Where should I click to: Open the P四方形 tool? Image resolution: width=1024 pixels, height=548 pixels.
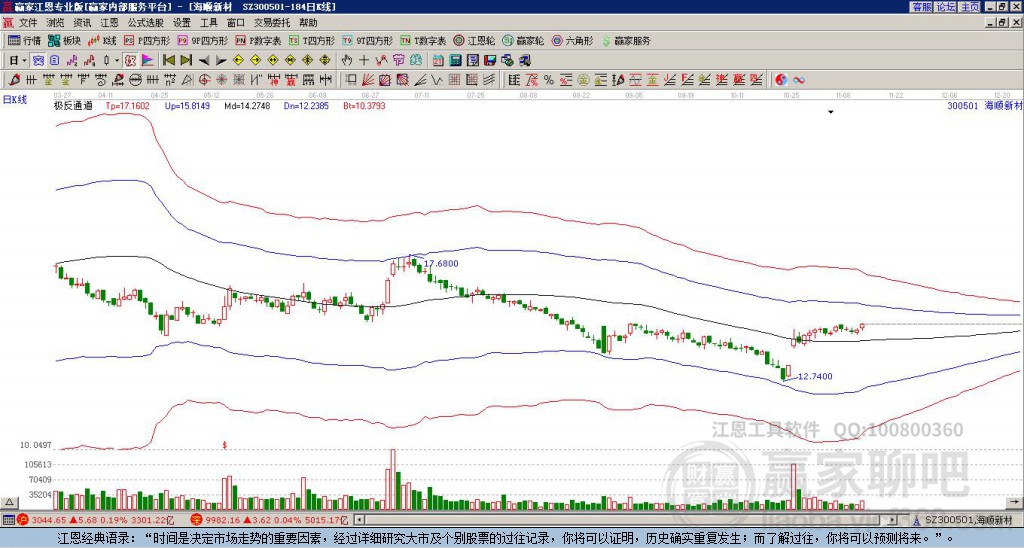coord(147,40)
